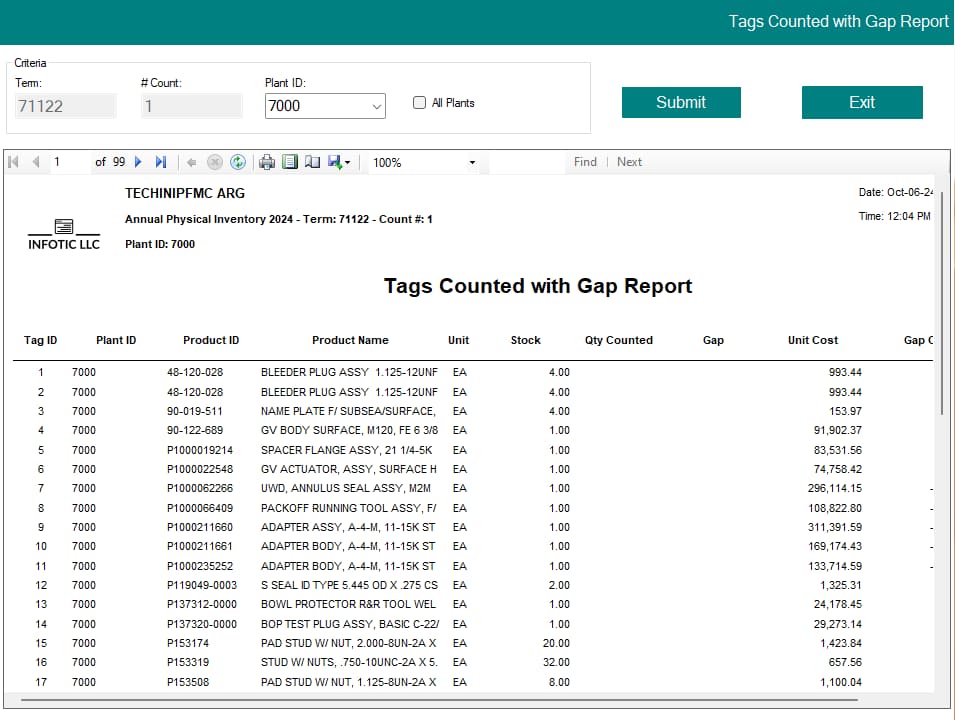Click the Unit column header

pos(458,341)
